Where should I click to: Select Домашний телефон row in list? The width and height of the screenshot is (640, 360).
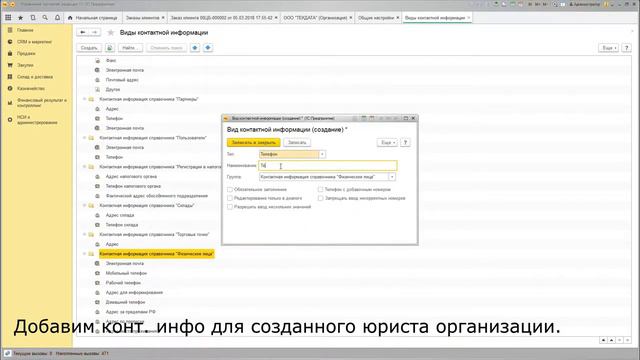click(125, 302)
